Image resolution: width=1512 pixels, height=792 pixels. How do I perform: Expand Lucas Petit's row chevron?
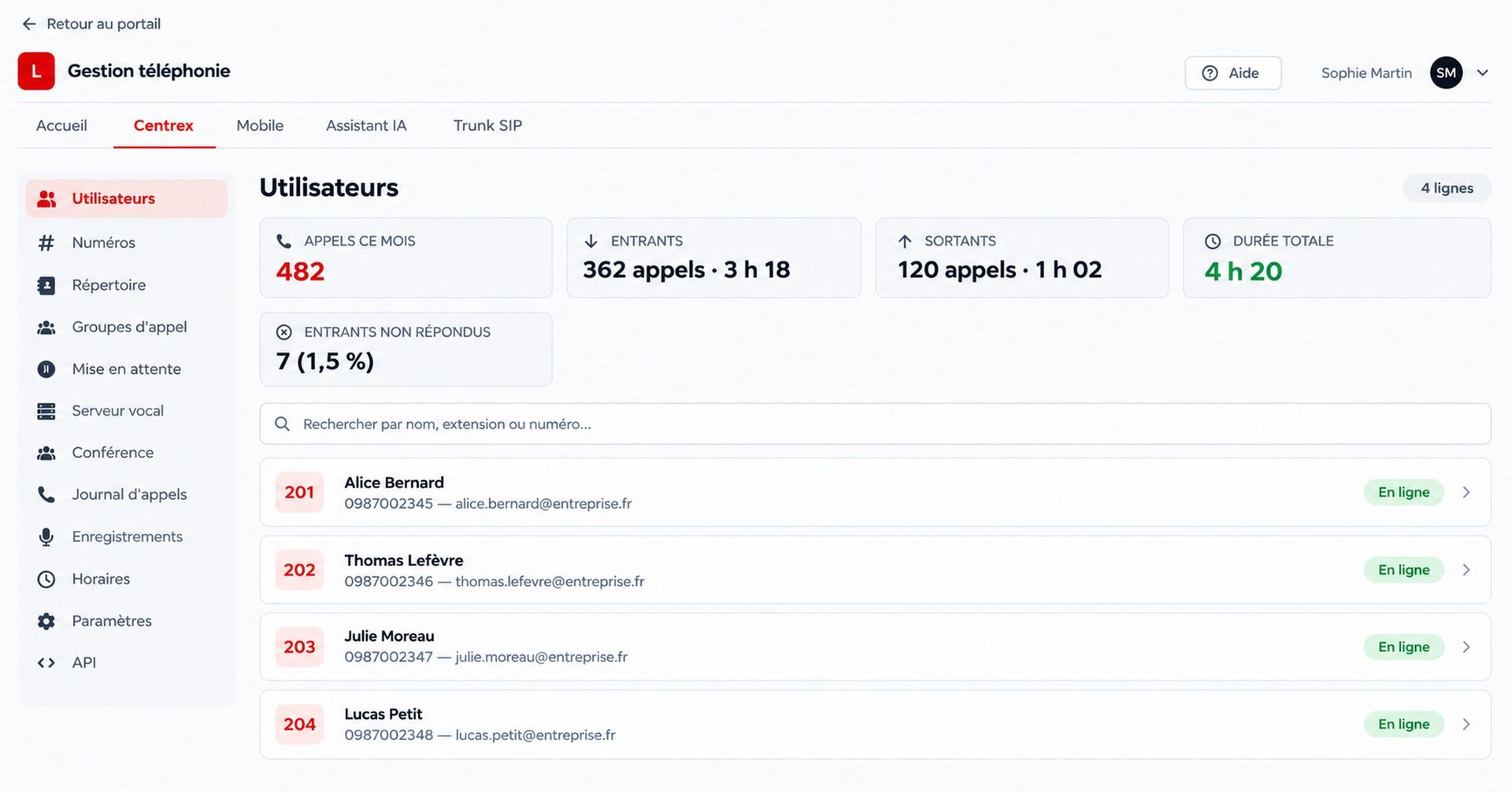pyautogui.click(x=1466, y=724)
